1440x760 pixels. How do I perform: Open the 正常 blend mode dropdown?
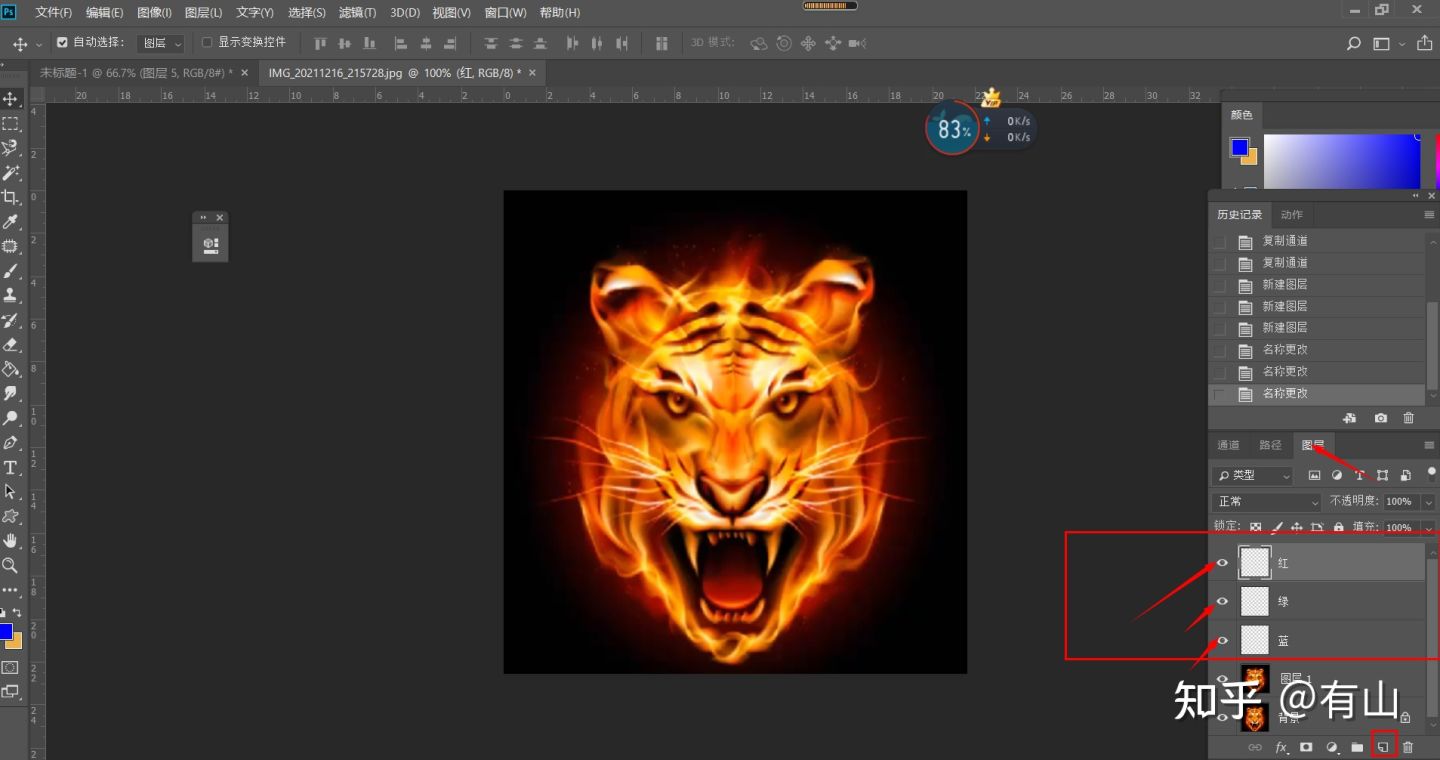click(1266, 501)
